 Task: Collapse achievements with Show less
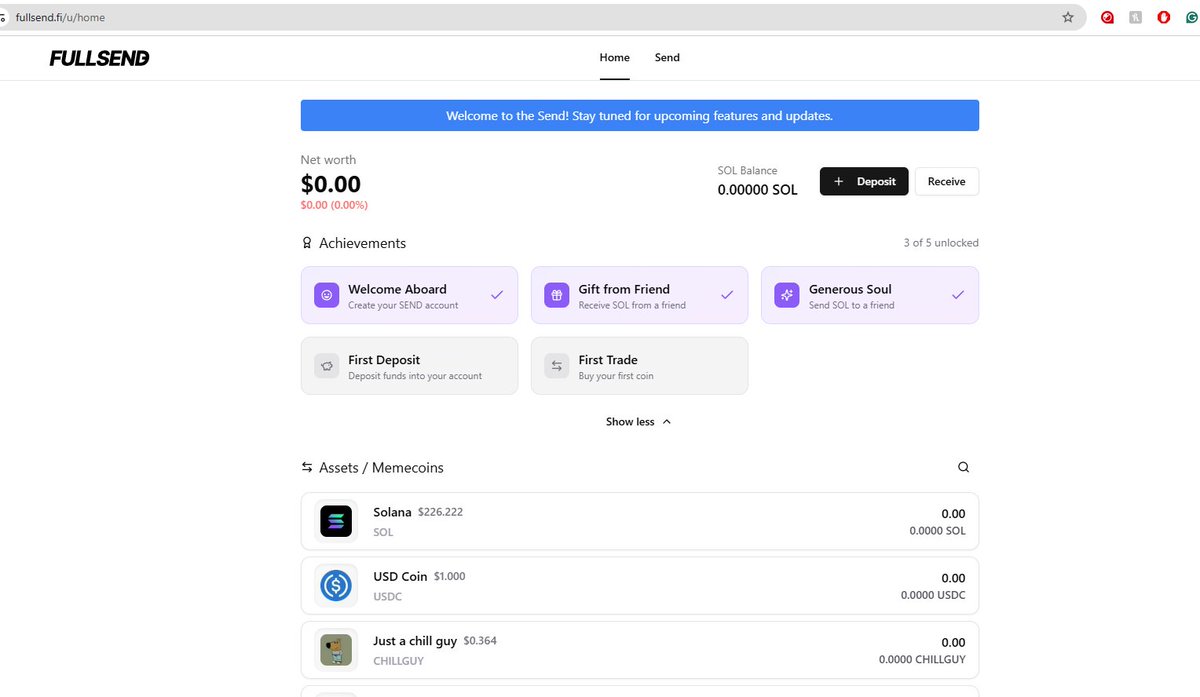tap(639, 422)
